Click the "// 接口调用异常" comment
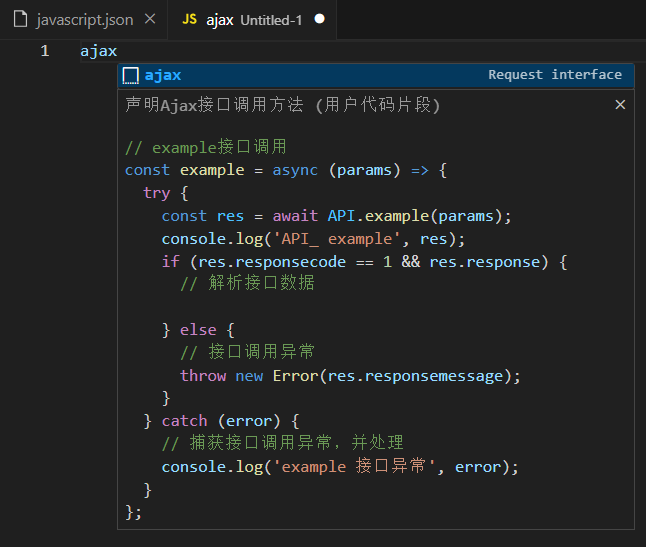The image size is (646, 547). (x=247, y=352)
